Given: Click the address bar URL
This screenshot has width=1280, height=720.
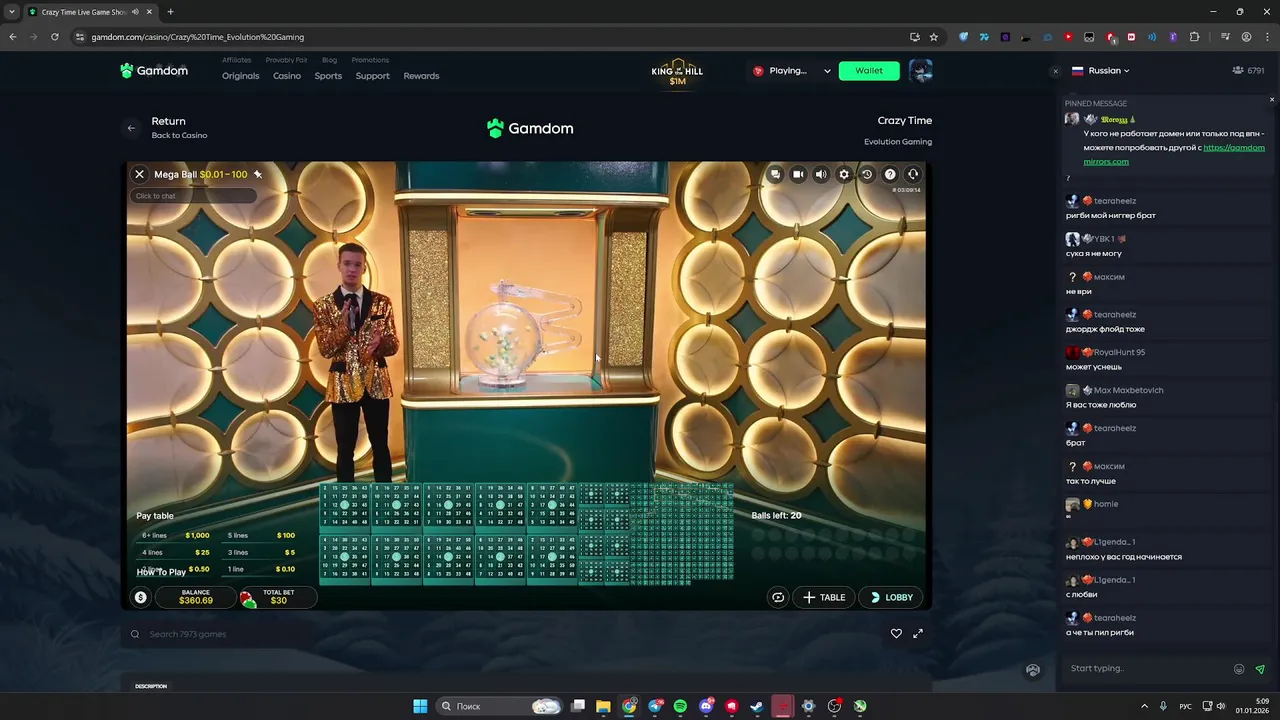Looking at the screenshot, I should click(x=198, y=37).
